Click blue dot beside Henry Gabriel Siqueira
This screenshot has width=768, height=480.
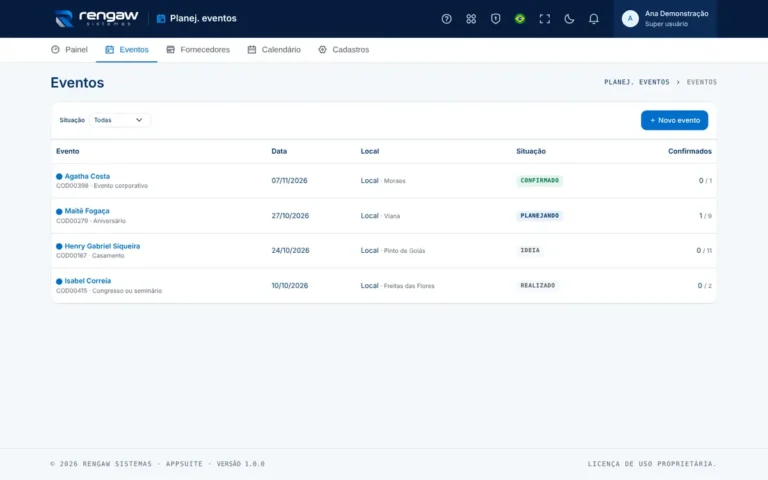click(59, 246)
